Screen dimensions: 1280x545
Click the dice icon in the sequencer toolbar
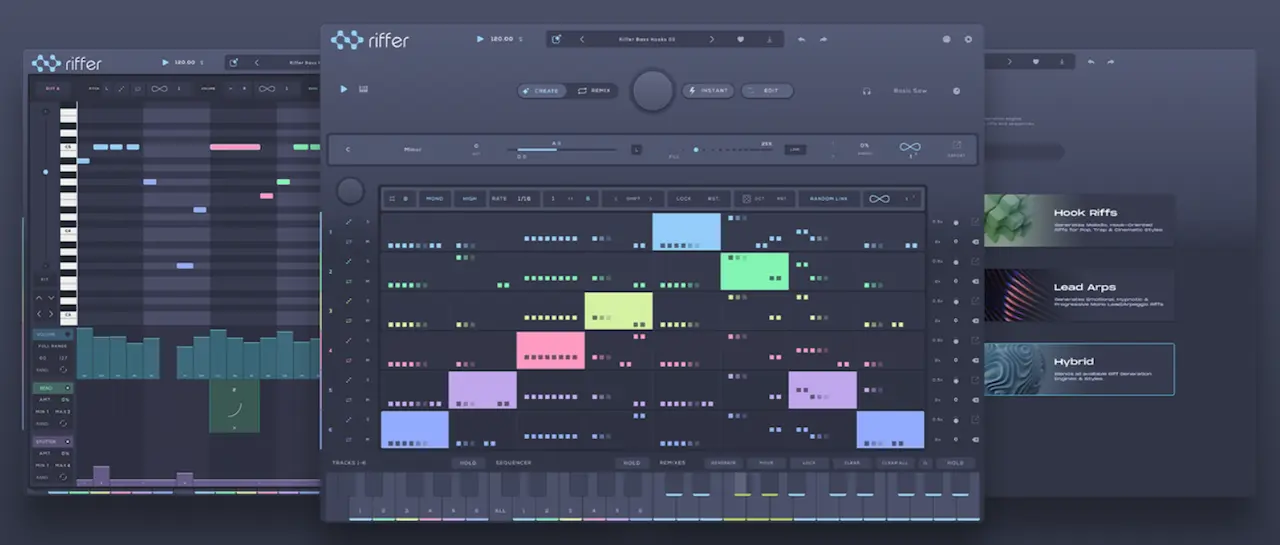click(x=746, y=199)
